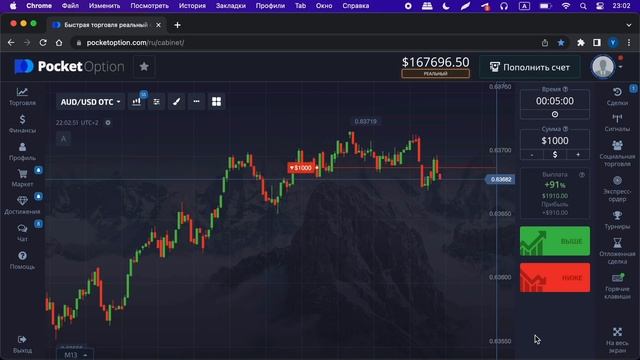Open Социальная торговля social trading
640x360 pixels.
coord(617,153)
